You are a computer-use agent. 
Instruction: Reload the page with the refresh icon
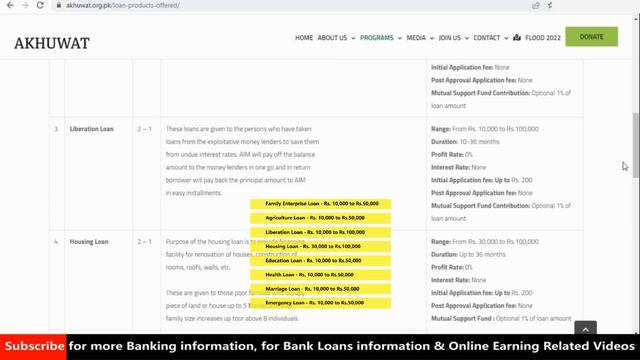pos(40,5)
